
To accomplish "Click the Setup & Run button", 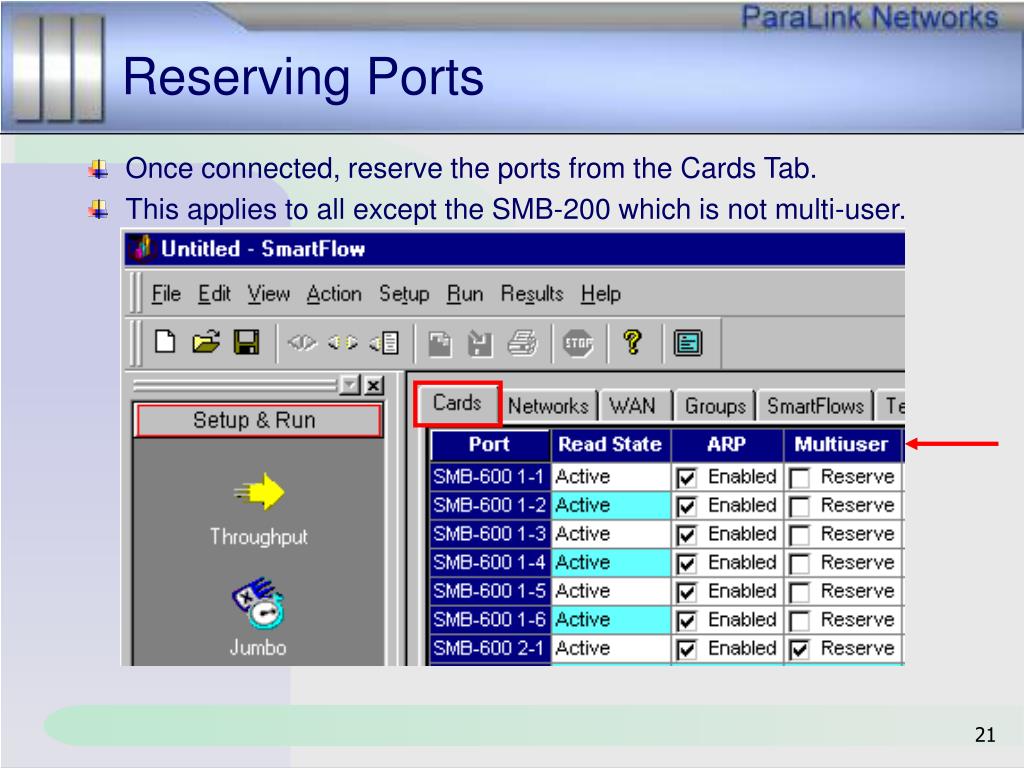I will [x=257, y=420].
